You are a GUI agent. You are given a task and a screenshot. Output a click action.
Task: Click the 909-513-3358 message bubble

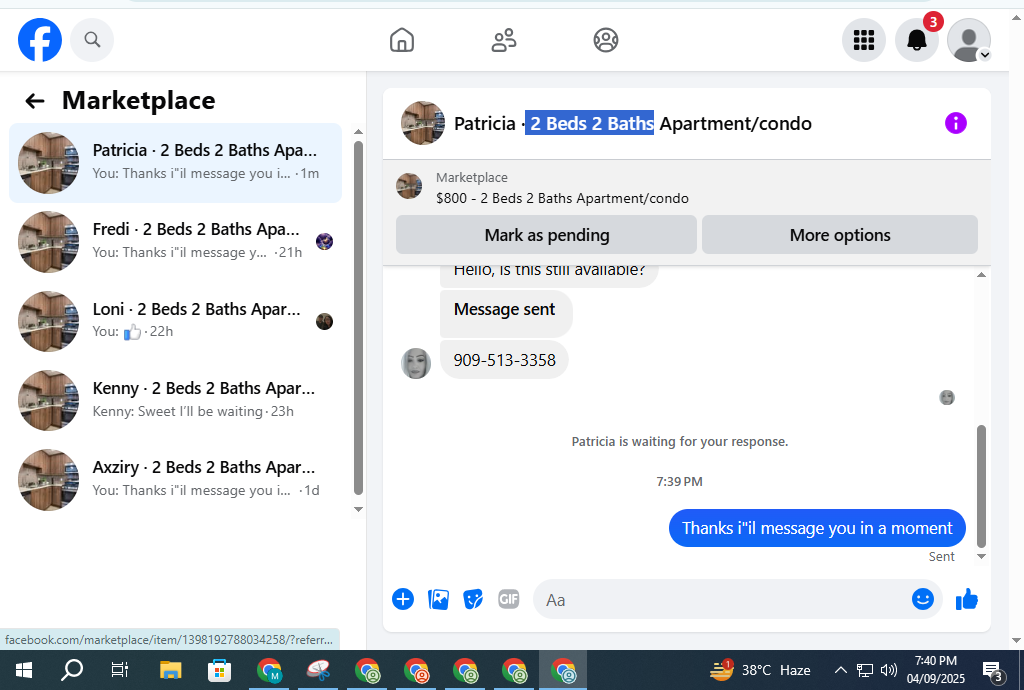(x=504, y=360)
